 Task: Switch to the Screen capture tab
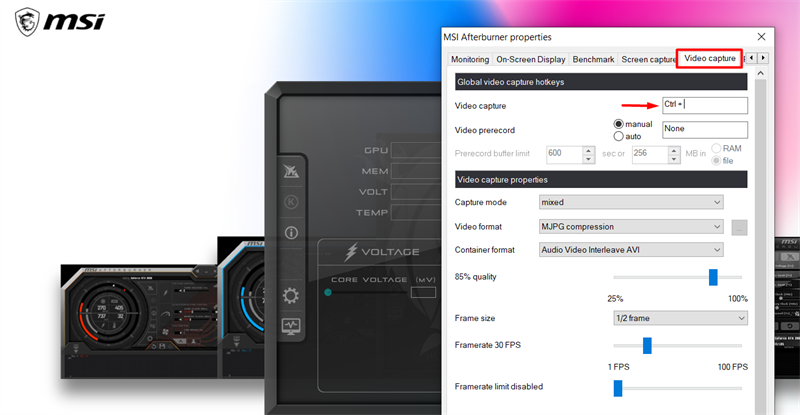tap(647, 59)
